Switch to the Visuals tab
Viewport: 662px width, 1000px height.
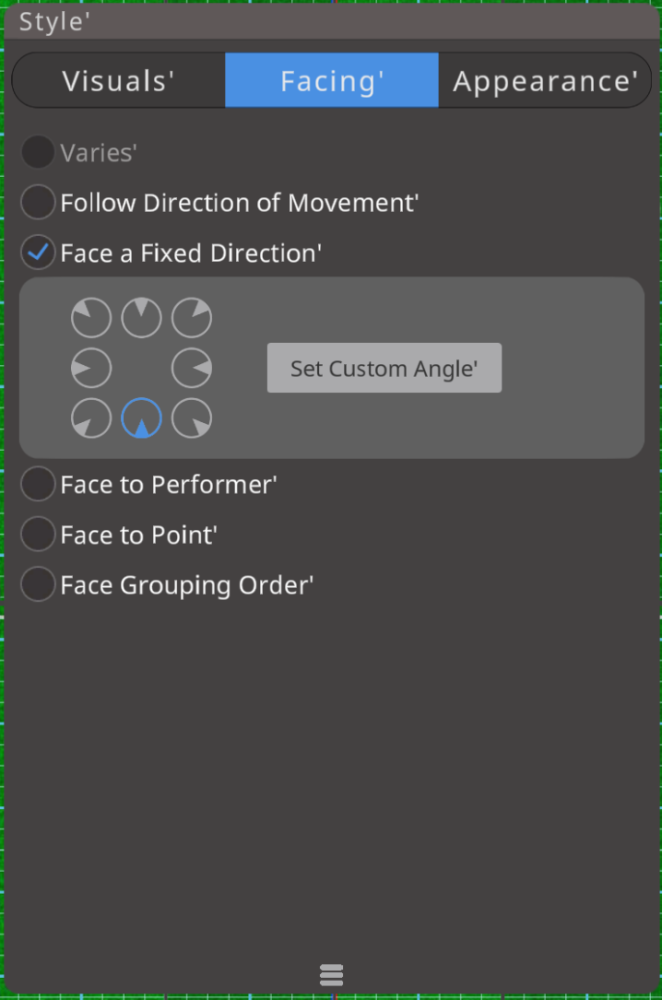[x=118, y=80]
